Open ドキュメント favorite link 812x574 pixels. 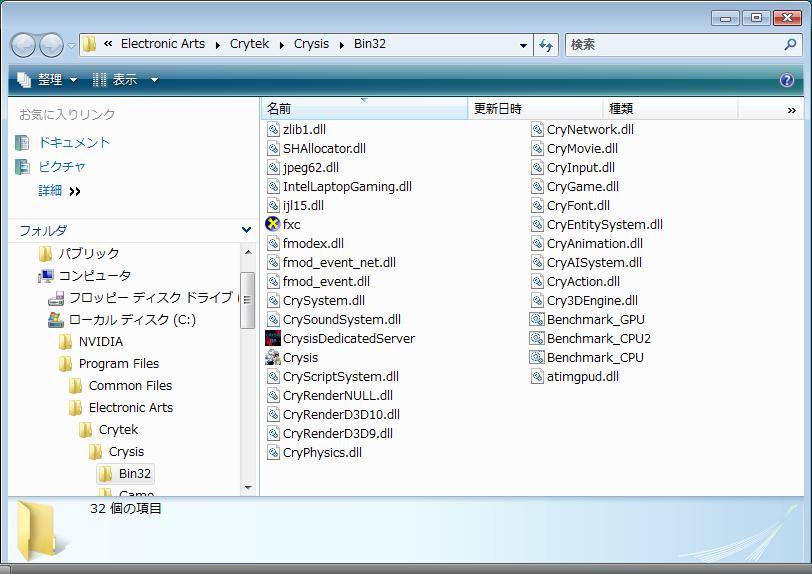pos(74,142)
